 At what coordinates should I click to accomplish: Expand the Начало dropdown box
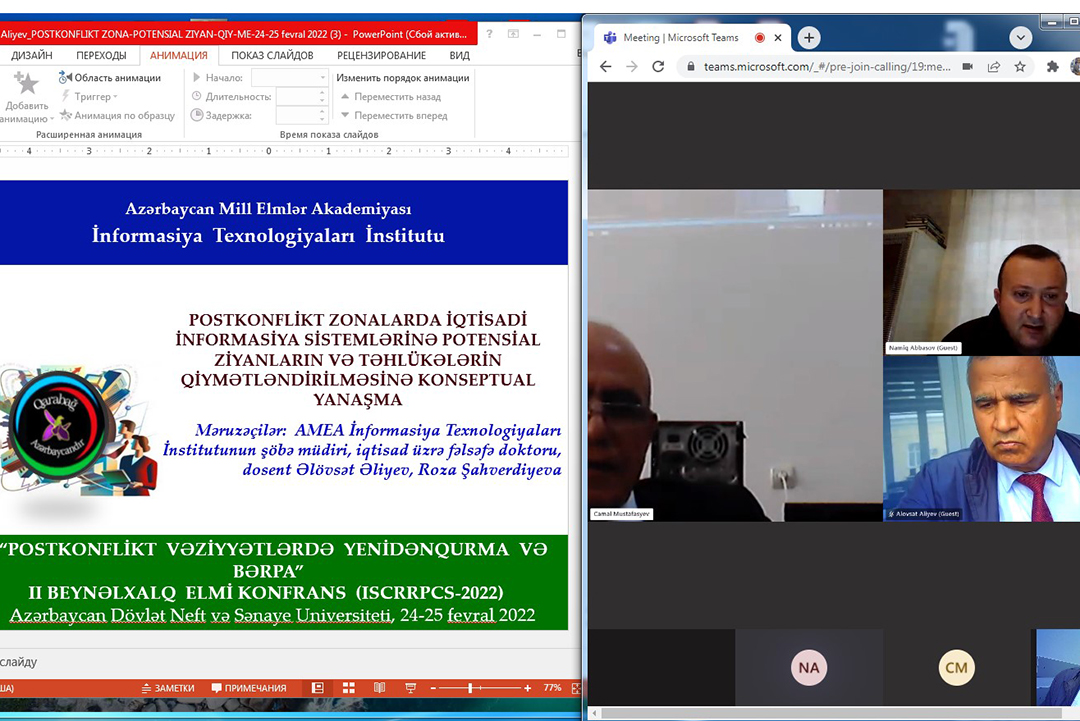point(322,78)
